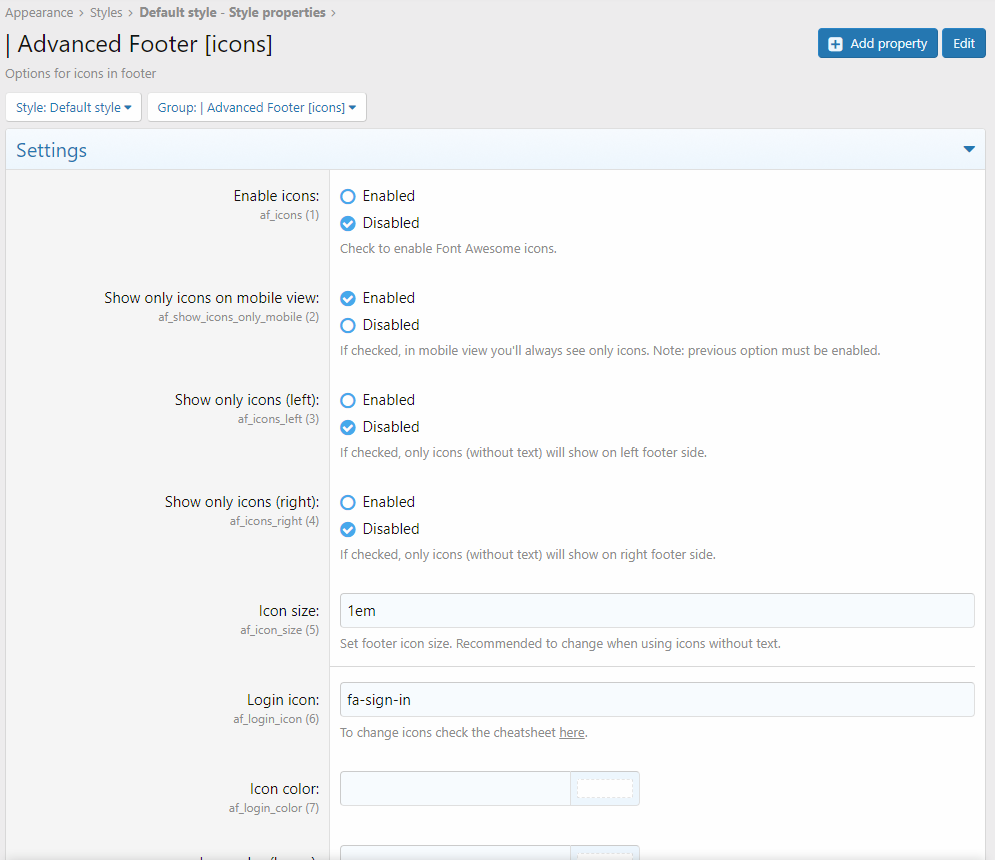The image size is (995, 860).
Task: Click the Icon color swatch
Action: (x=604, y=789)
